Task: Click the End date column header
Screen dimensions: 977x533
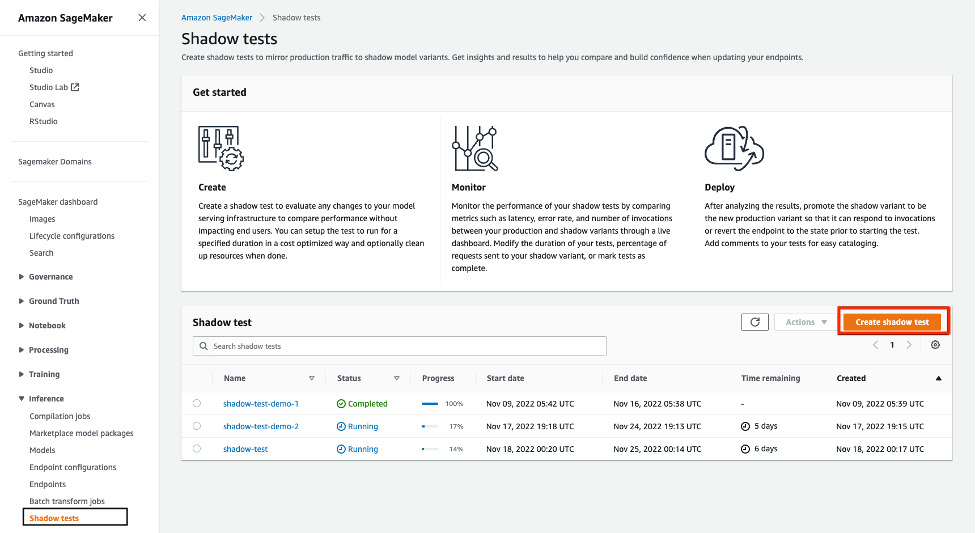Action: point(631,378)
